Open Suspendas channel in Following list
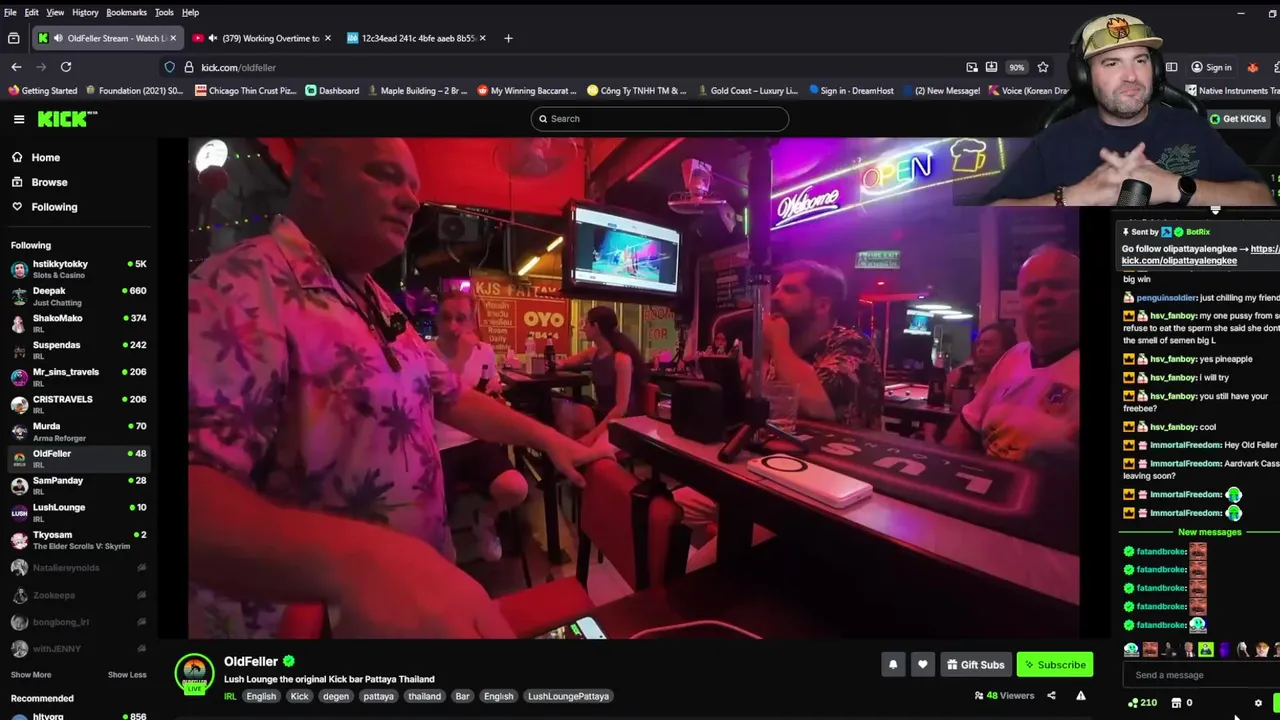Image resolution: width=1280 pixels, height=720 pixels. [79, 350]
